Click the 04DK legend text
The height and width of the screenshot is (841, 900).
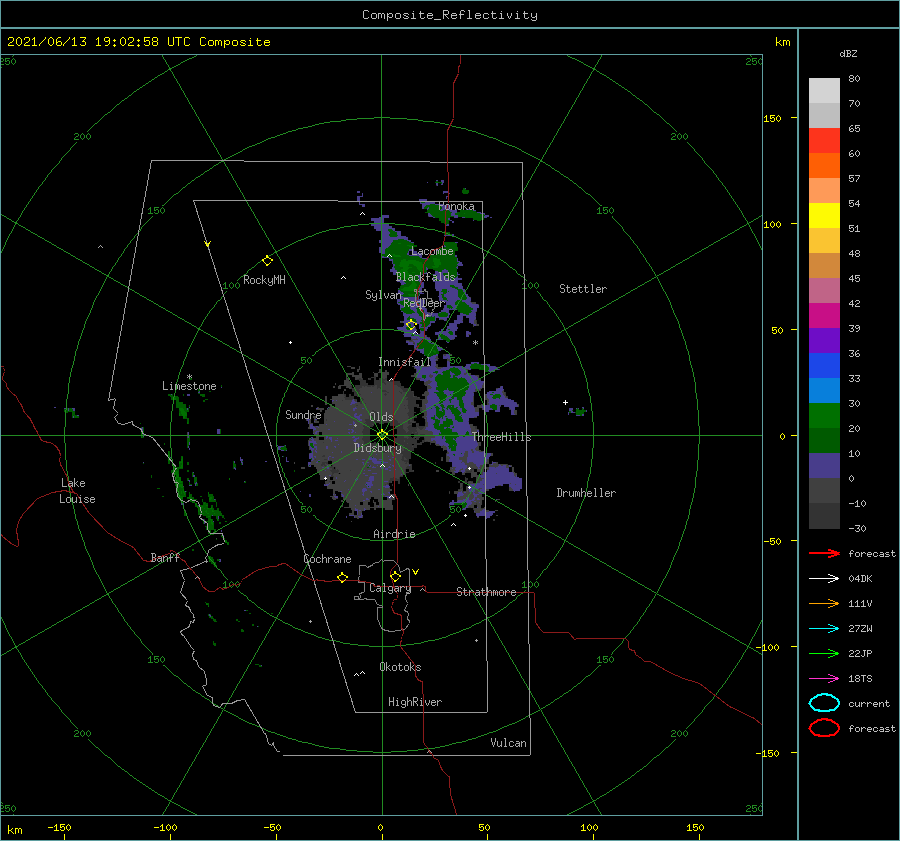pos(860,578)
